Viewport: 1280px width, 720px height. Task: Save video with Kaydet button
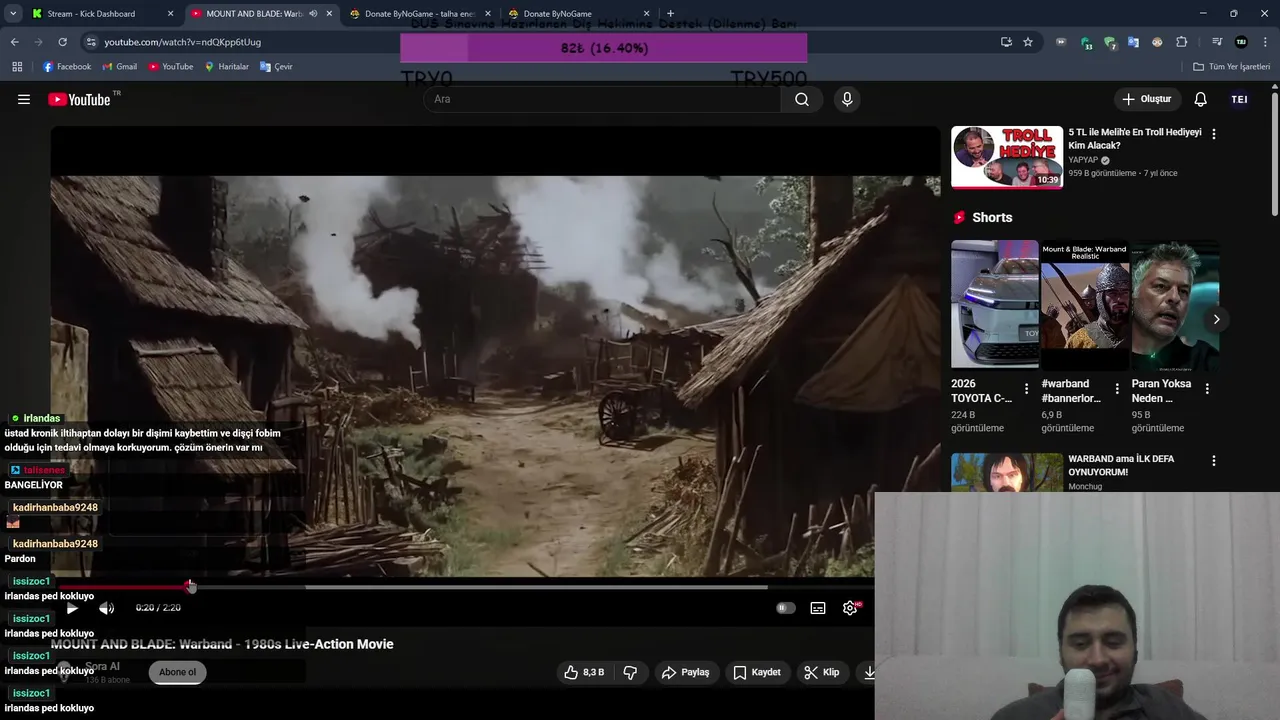tap(756, 672)
